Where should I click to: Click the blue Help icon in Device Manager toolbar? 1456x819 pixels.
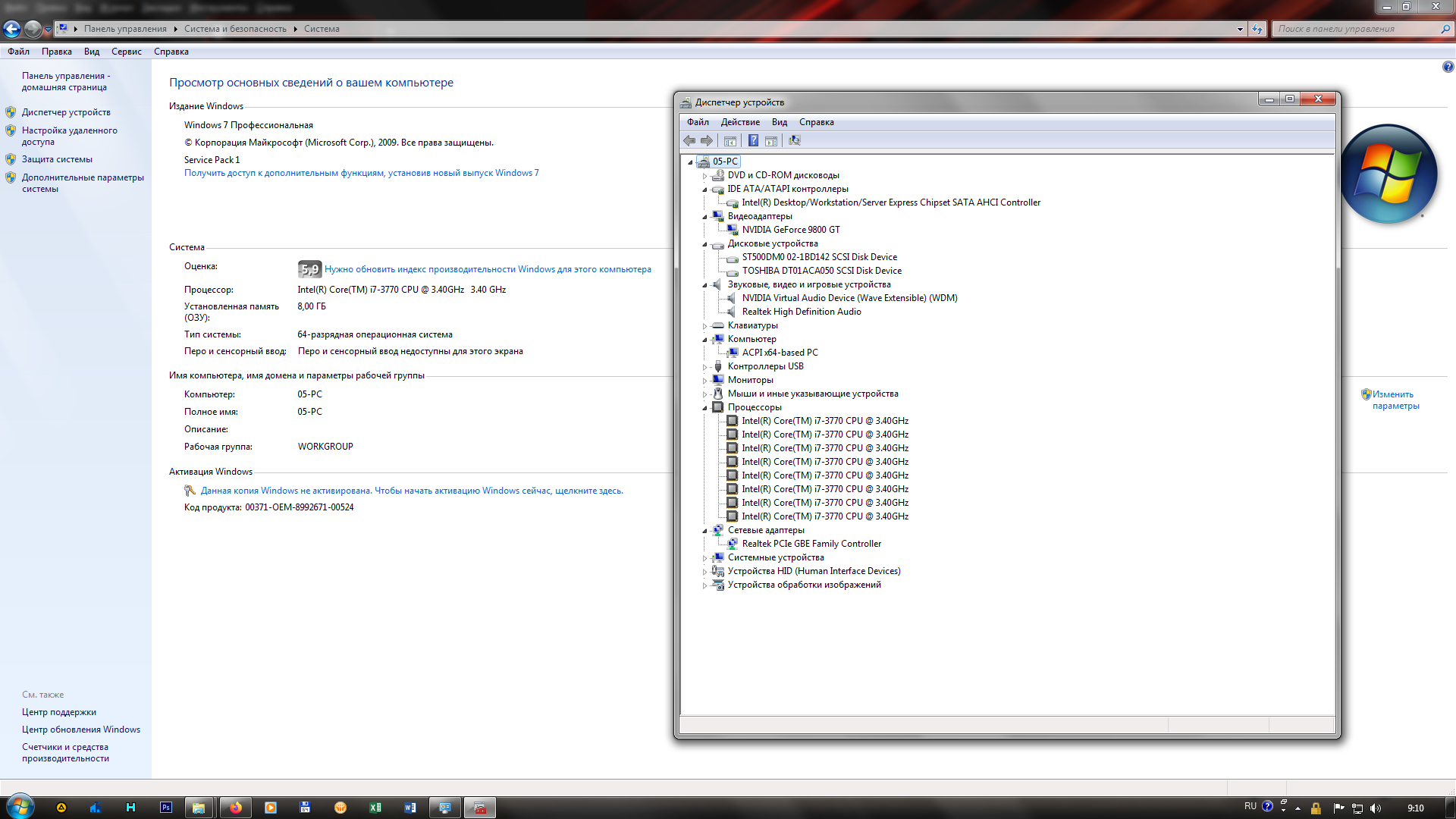pyautogui.click(x=753, y=140)
